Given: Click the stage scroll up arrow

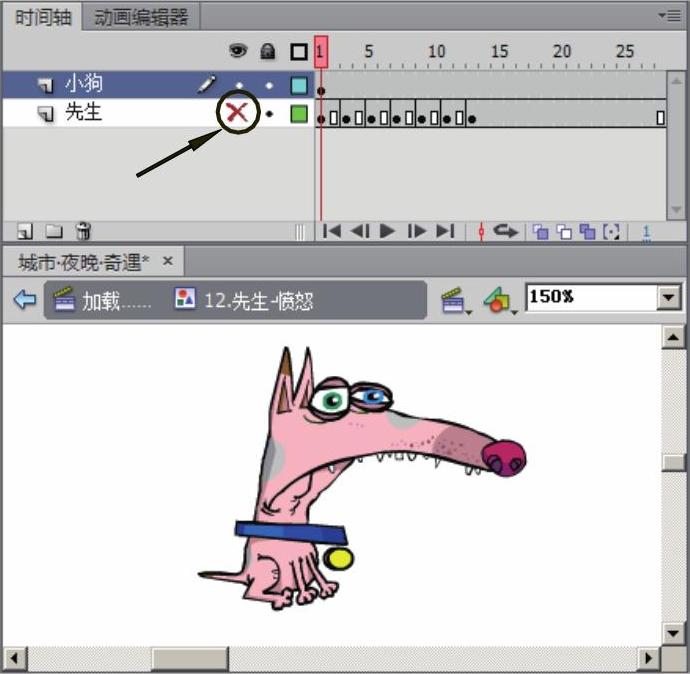Looking at the screenshot, I should point(673,337).
